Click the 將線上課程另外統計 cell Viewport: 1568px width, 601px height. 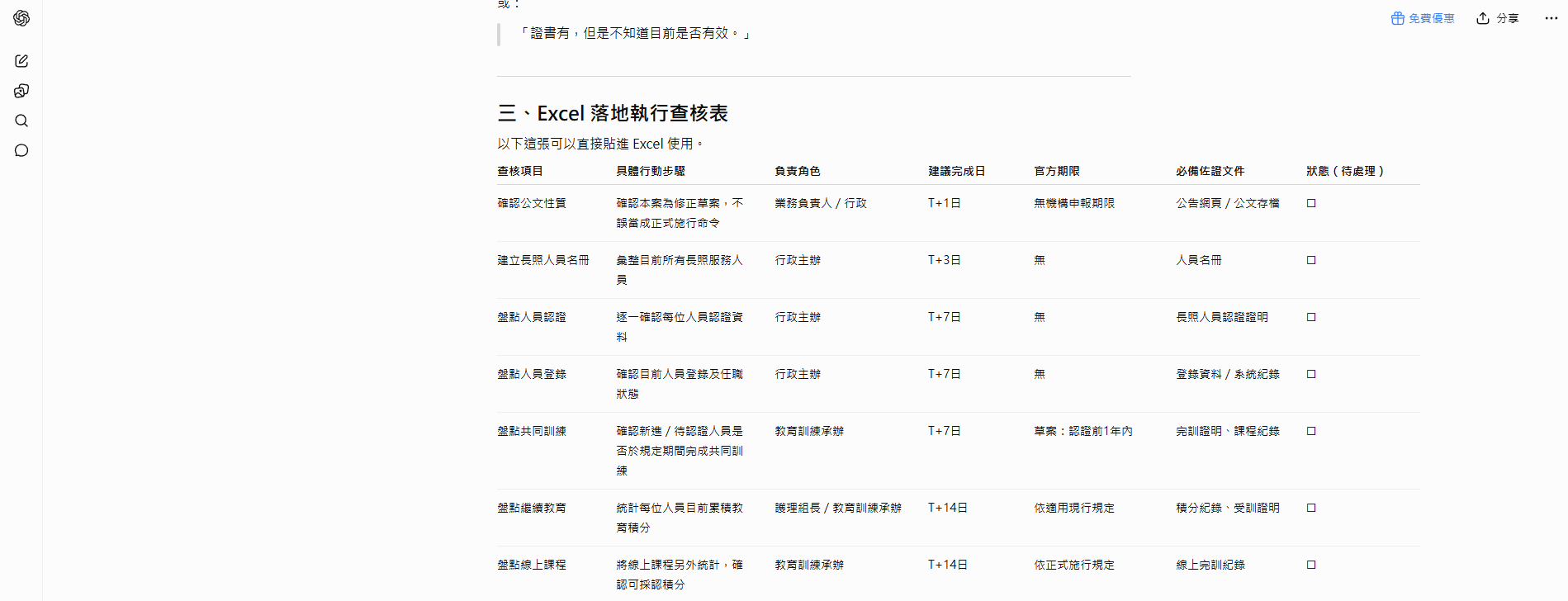[680, 575]
